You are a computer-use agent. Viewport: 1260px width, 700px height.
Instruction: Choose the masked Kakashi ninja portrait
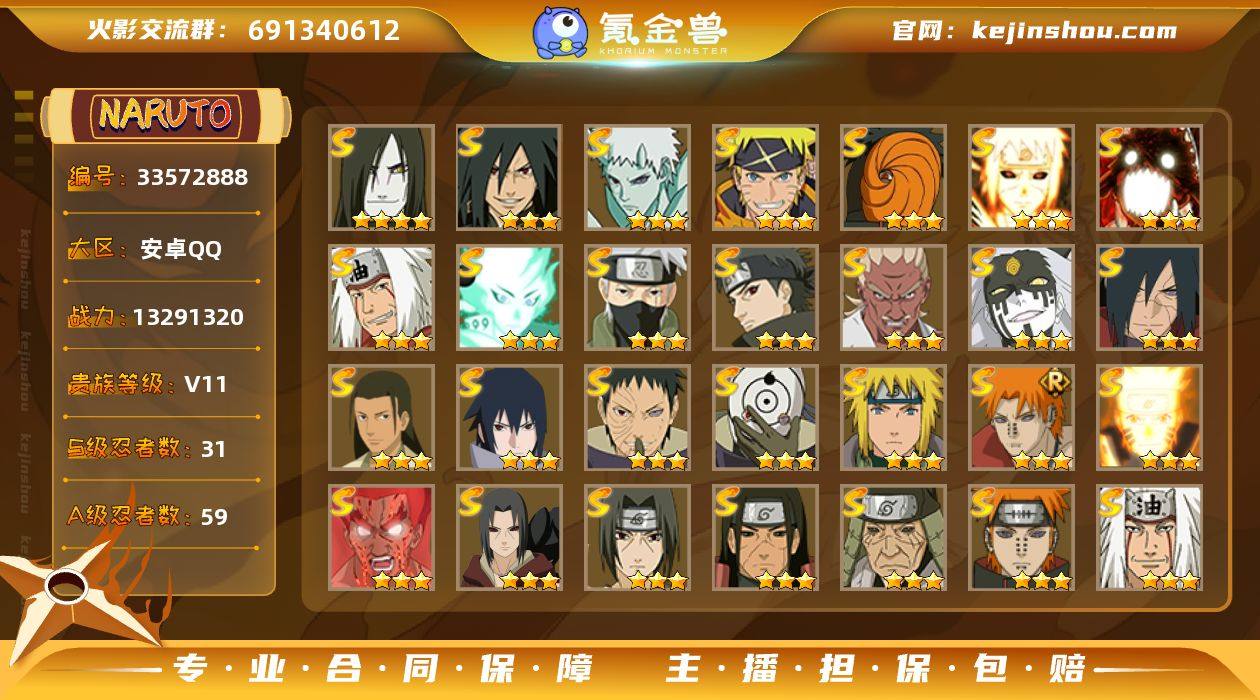pyautogui.click(x=638, y=298)
